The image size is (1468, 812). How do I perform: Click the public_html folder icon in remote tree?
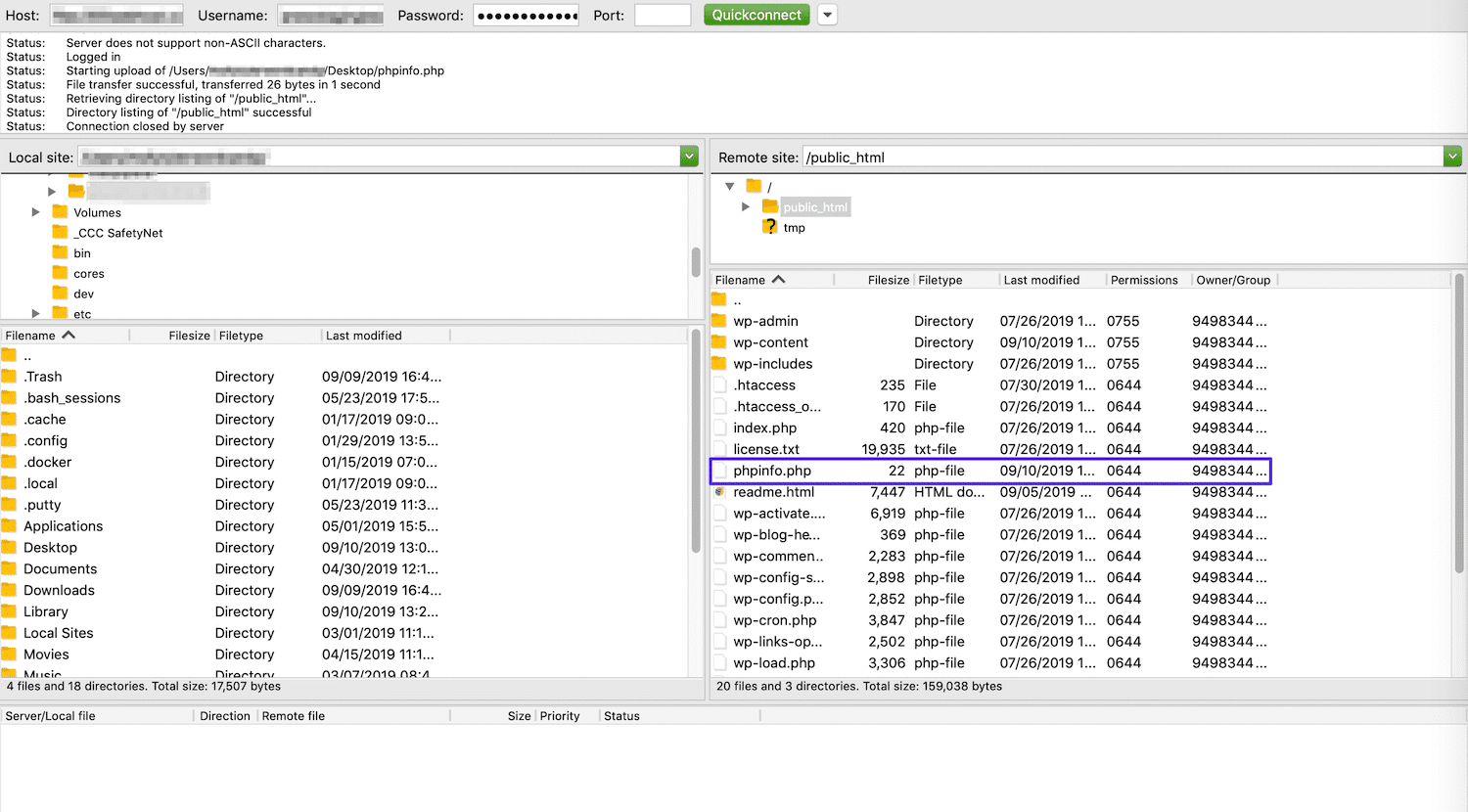pyautogui.click(x=769, y=206)
